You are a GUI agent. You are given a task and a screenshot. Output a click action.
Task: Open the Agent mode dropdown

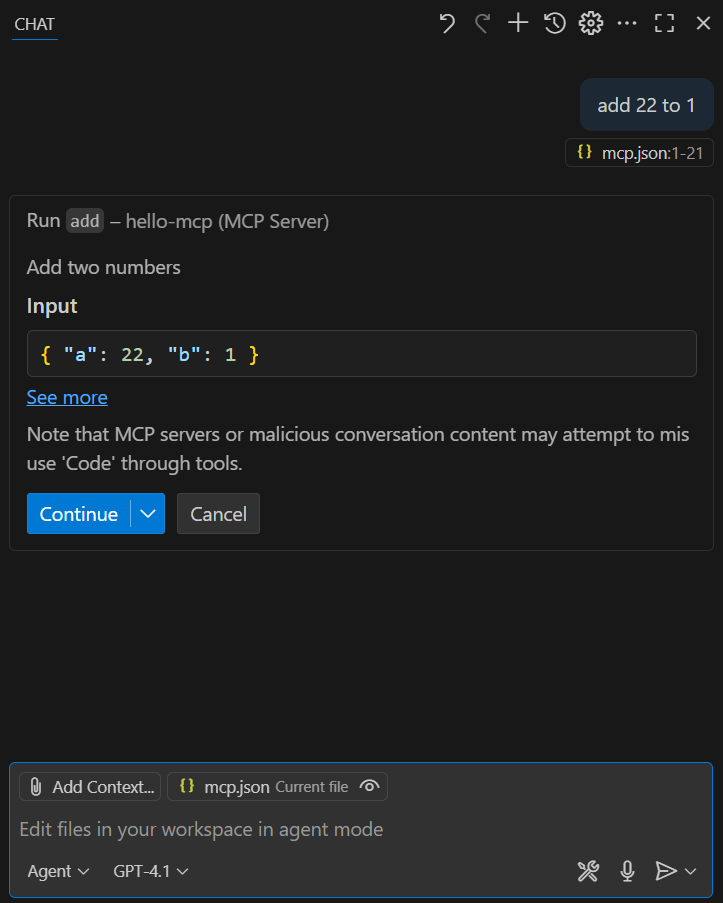57,871
